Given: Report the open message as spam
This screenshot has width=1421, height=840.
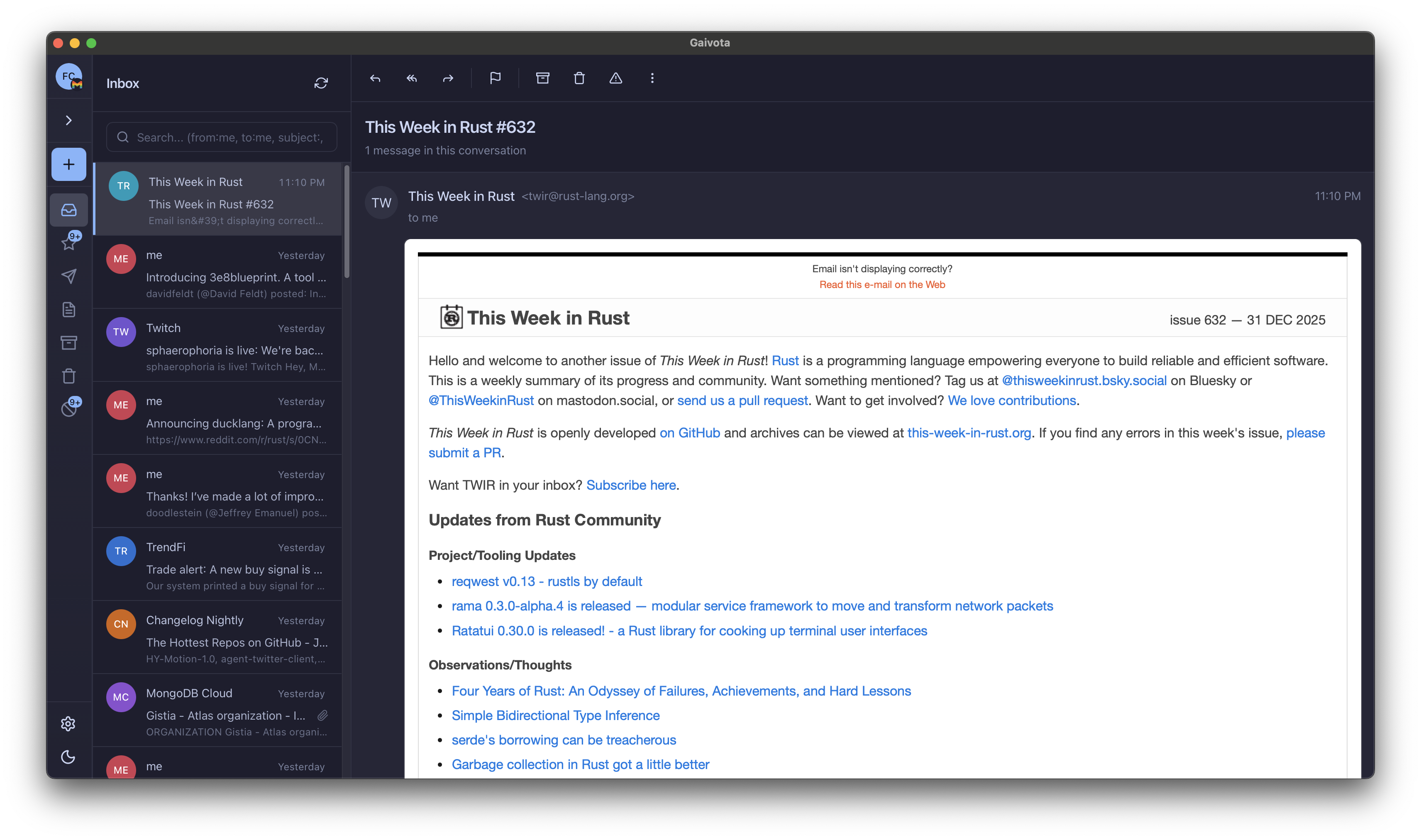Looking at the screenshot, I should tap(616, 78).
